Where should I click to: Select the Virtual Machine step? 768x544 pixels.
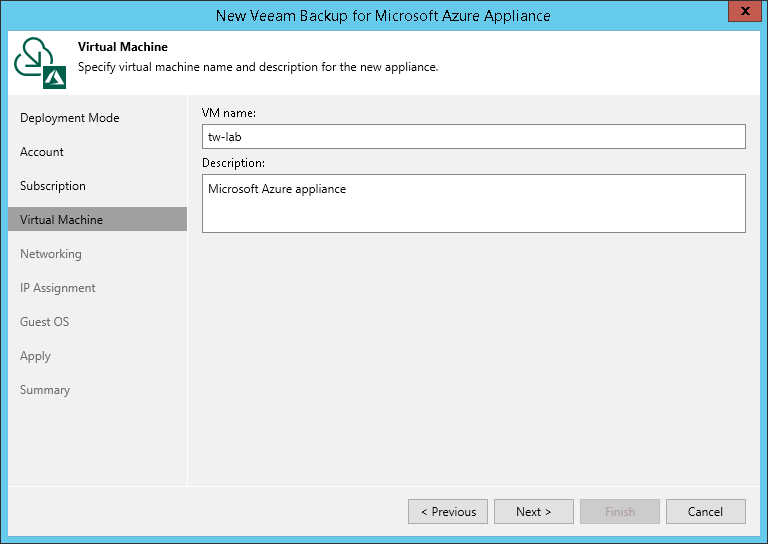tap(97, 219)
